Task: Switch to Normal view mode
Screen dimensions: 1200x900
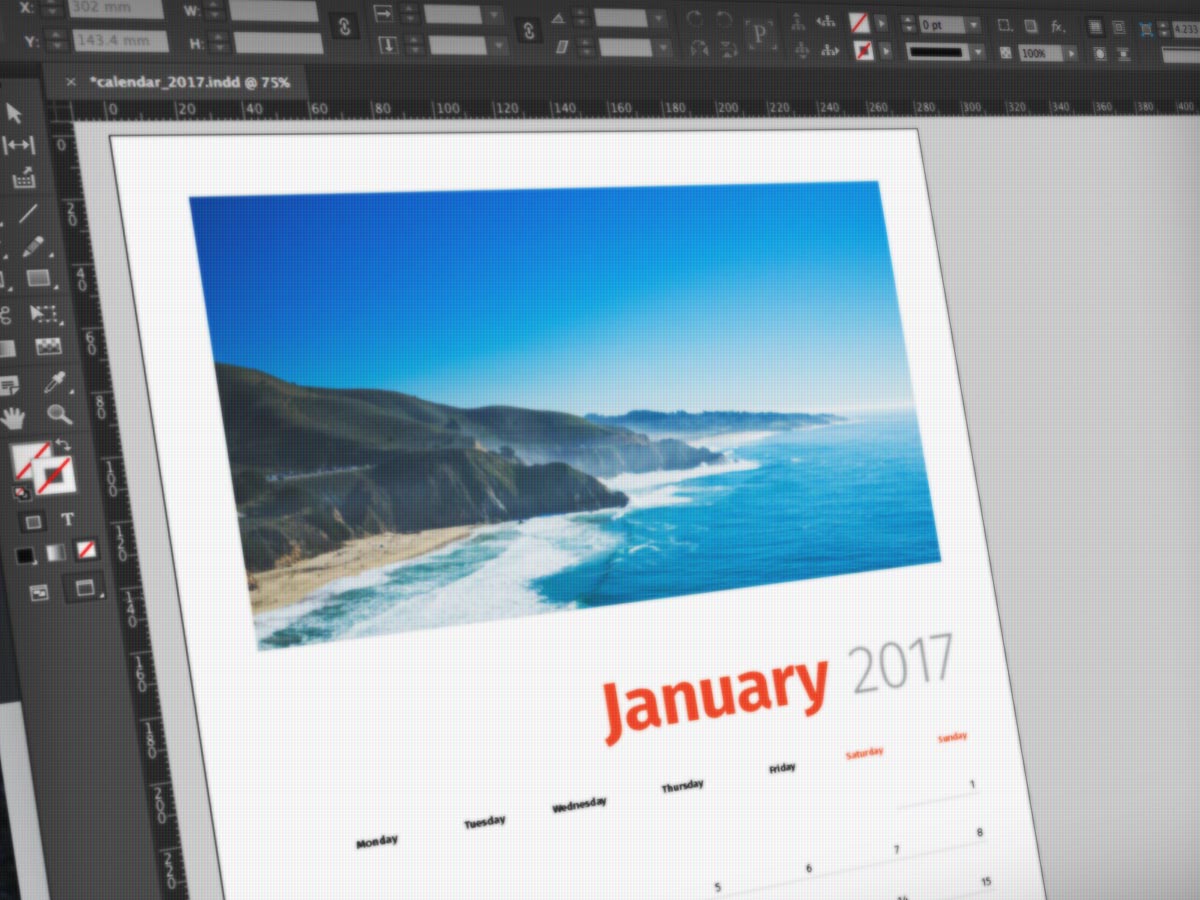Action: coord(39,592)
